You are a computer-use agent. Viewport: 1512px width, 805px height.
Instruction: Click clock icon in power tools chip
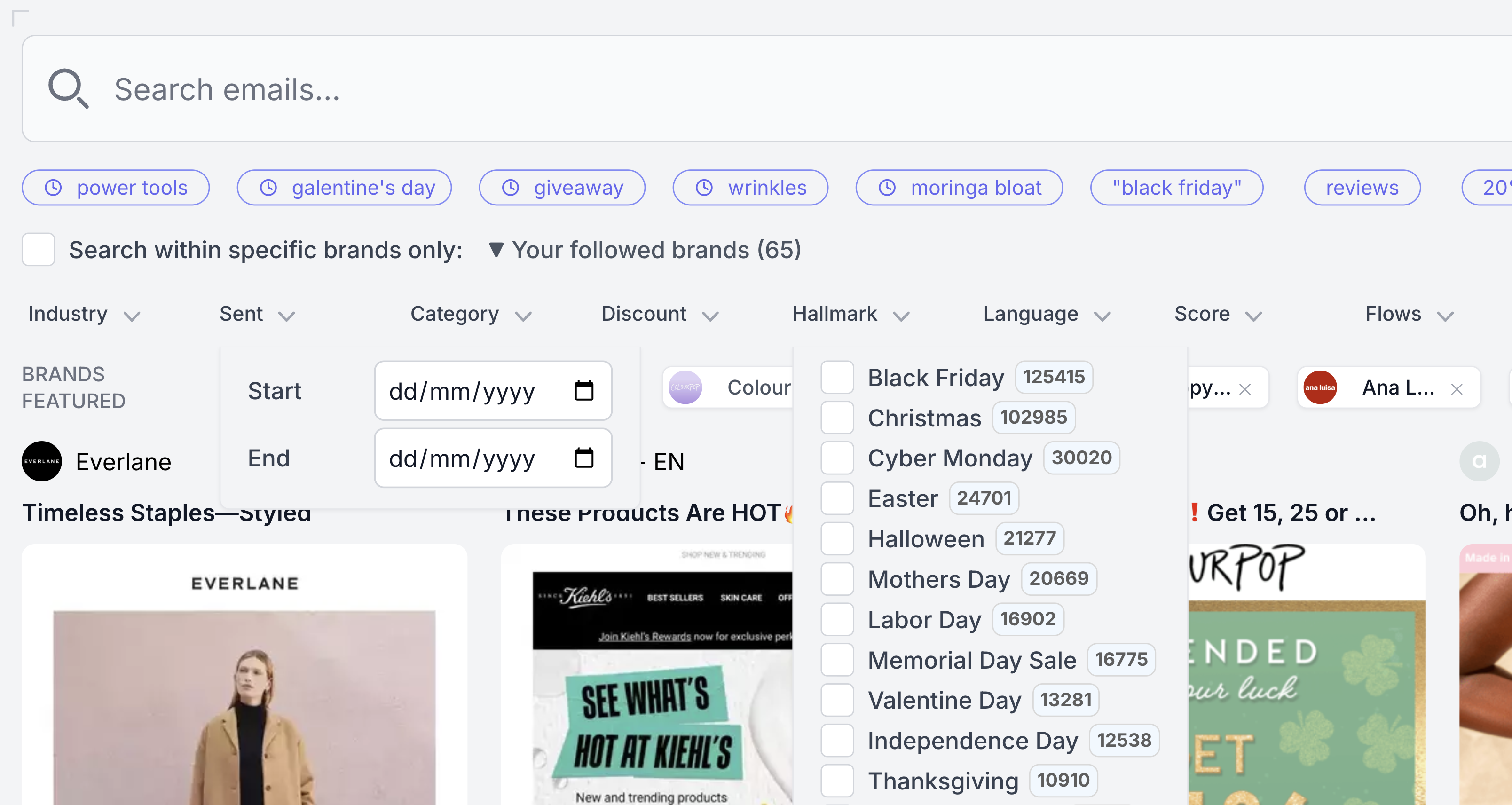click(54, 188)
